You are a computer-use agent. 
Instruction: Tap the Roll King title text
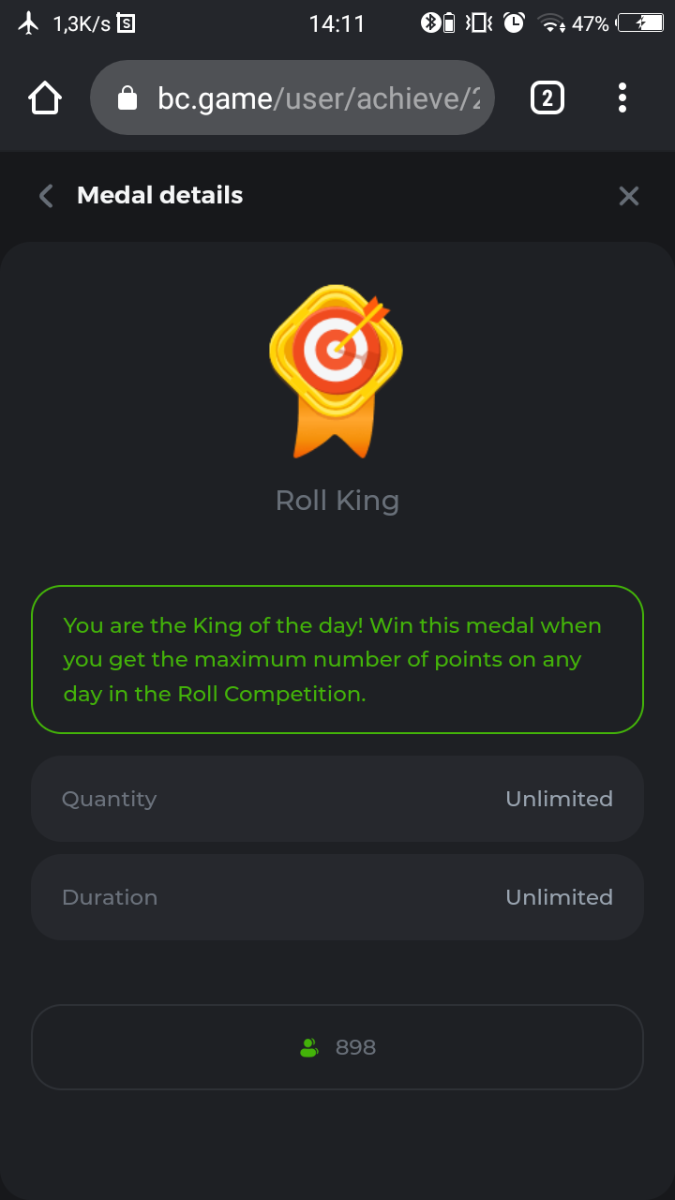coord(337,500)
